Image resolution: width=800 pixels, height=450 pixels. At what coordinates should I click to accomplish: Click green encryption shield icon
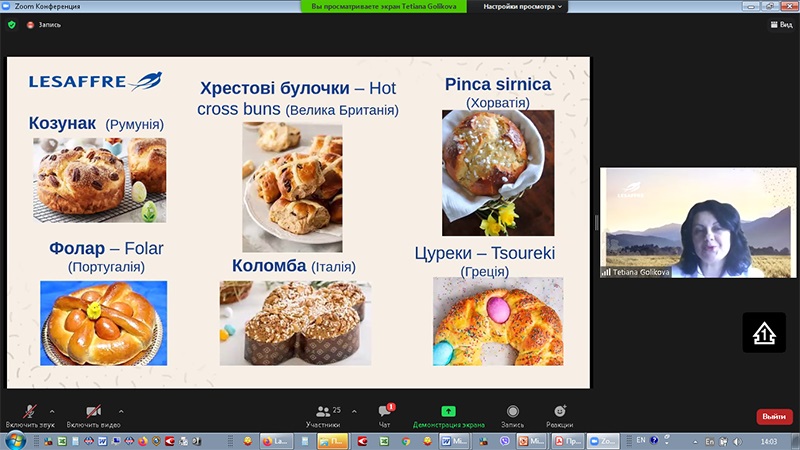12,24
